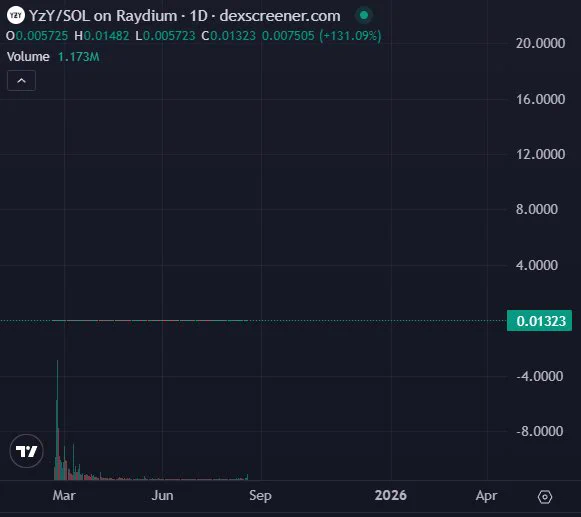This screenshot has height=517, width=581.
Task: Click the 12.0000 price axis label
Action: click(x=541, y=154)
